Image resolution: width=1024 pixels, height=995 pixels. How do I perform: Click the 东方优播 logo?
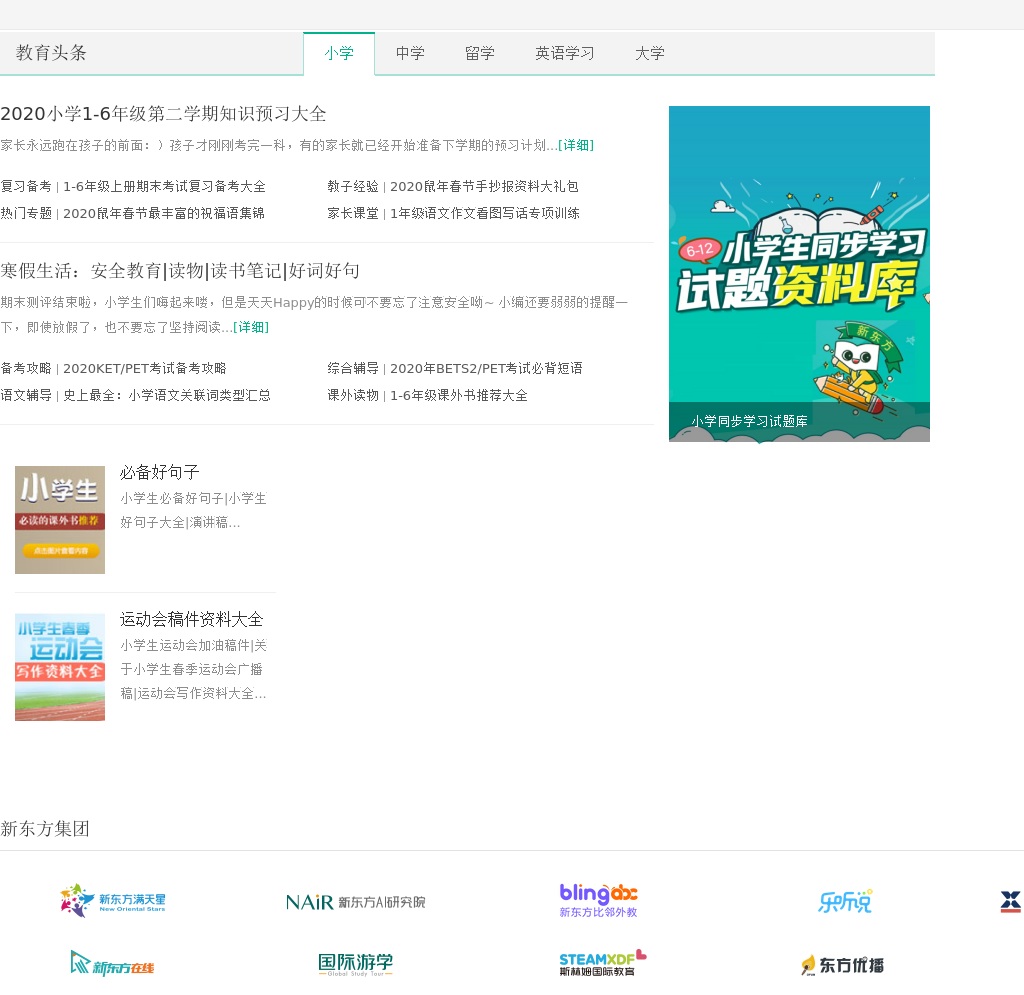(x=842, y=965)
